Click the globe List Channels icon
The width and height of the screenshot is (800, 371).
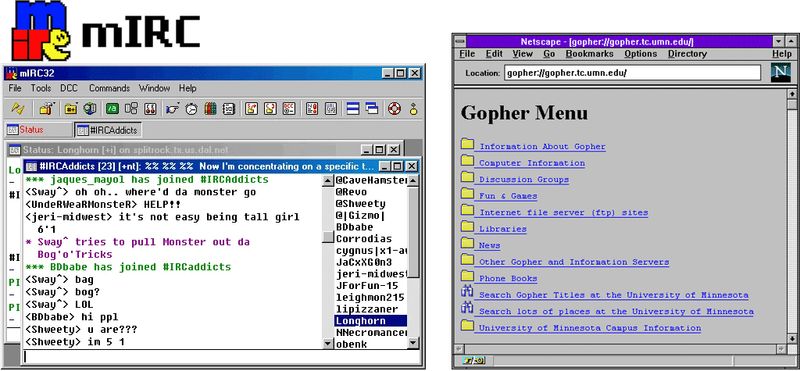point(90,108)
